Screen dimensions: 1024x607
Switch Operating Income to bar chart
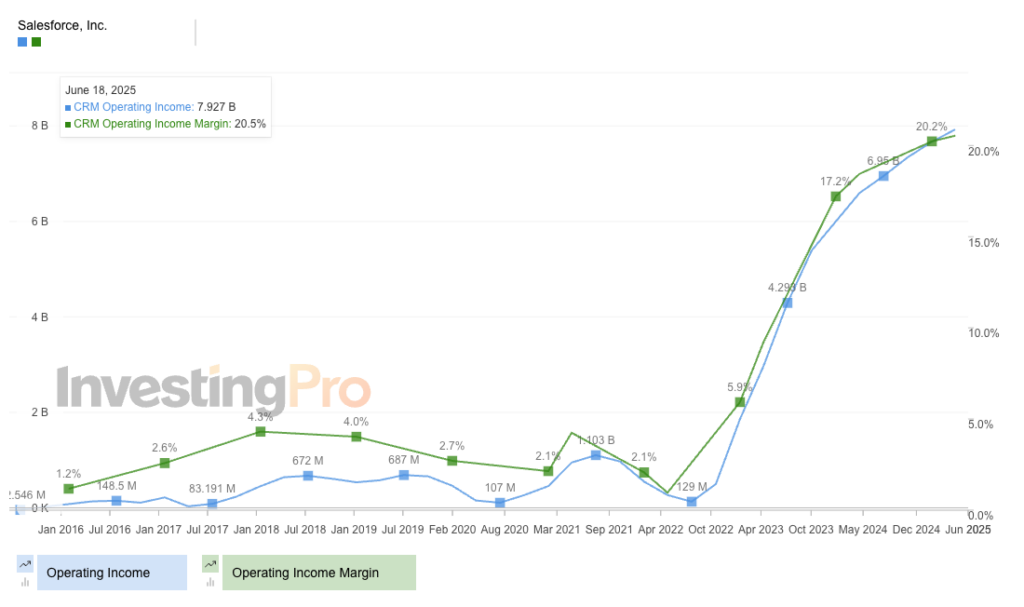coord(25,581)
